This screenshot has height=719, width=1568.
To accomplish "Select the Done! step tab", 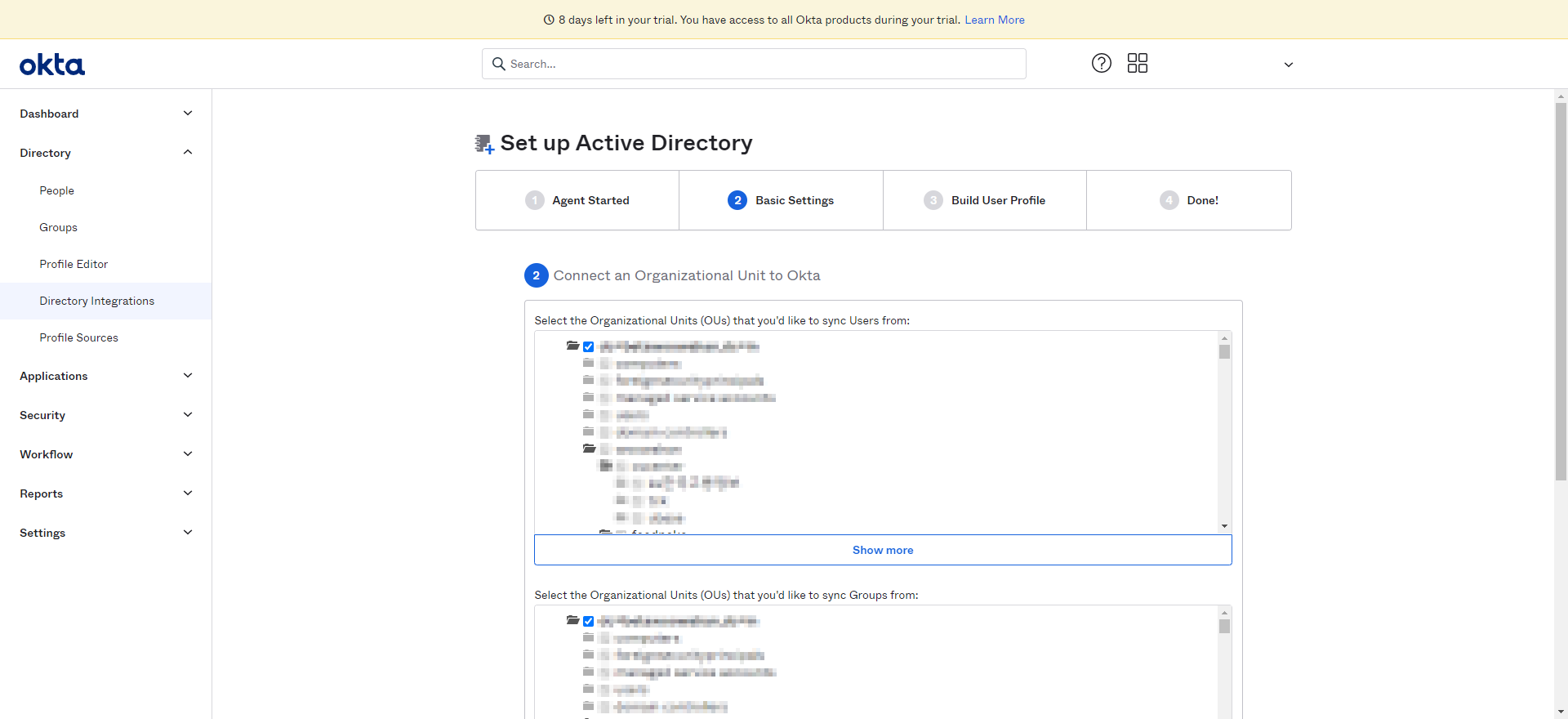I will coord(1189,200).
